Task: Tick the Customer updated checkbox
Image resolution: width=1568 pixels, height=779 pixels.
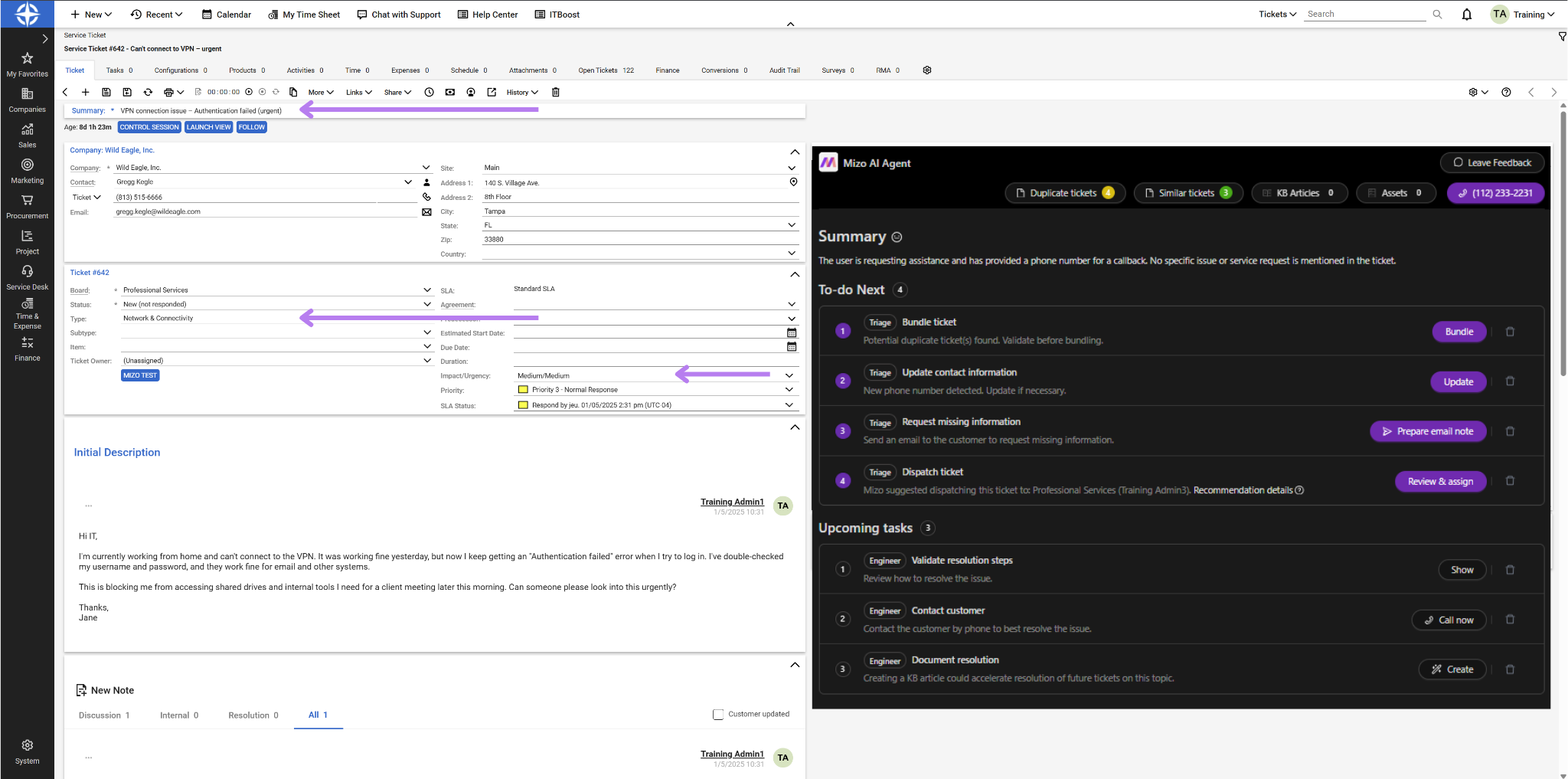Action: 717,715
